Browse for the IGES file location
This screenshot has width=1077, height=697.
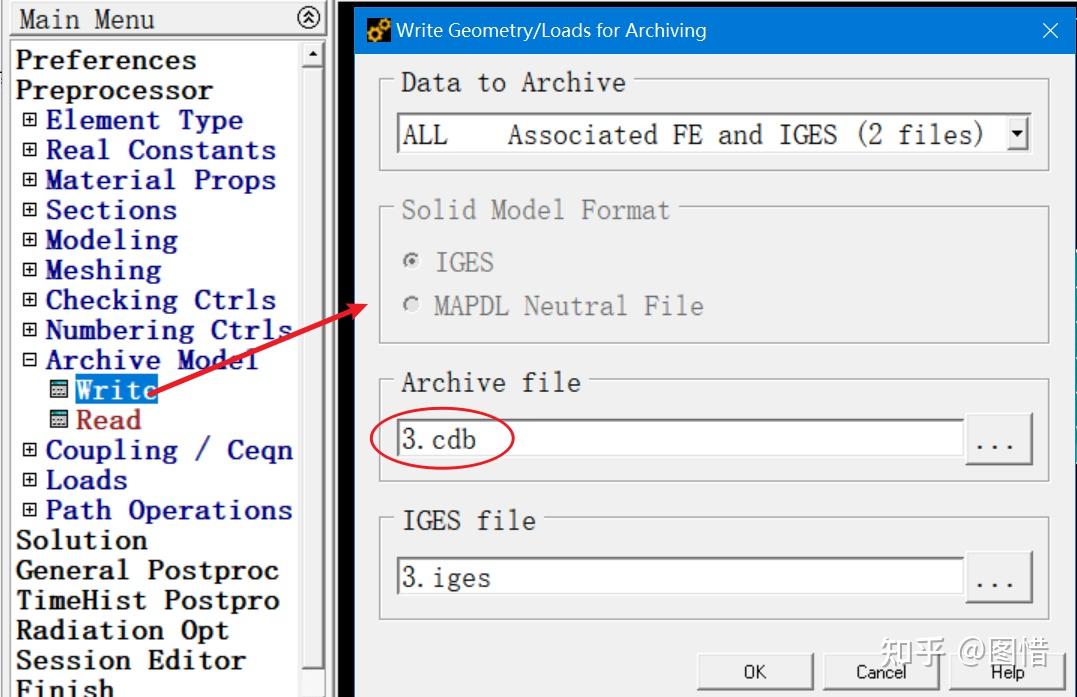[x=996, y=579]
